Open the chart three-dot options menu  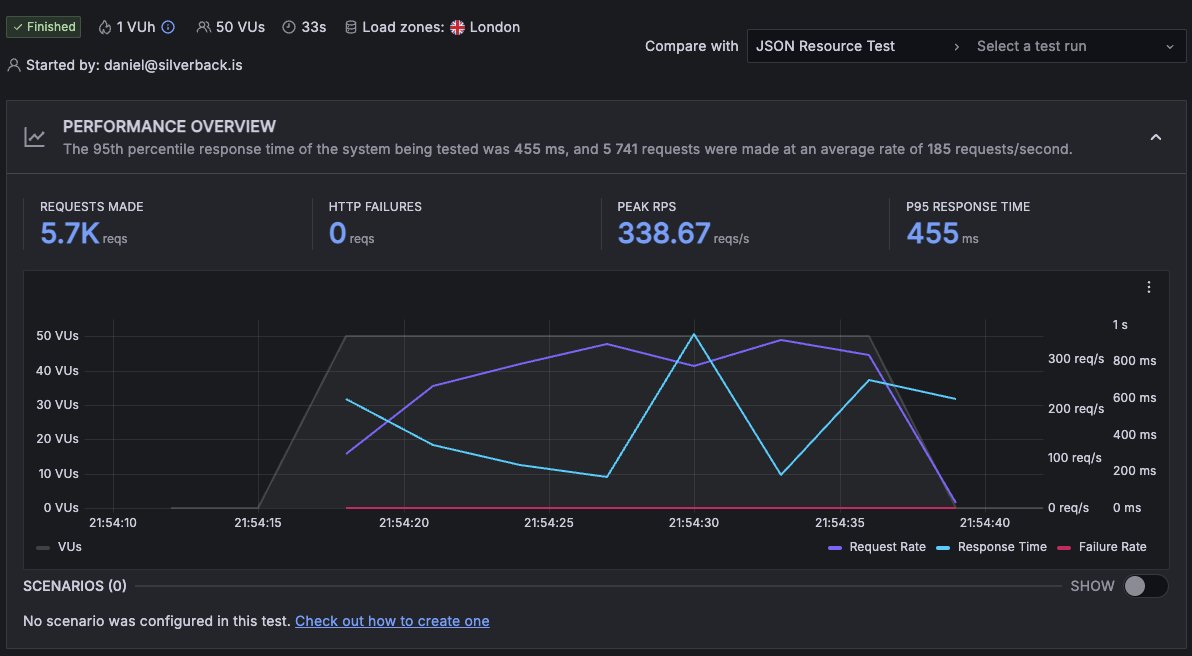click(1149, 287)
